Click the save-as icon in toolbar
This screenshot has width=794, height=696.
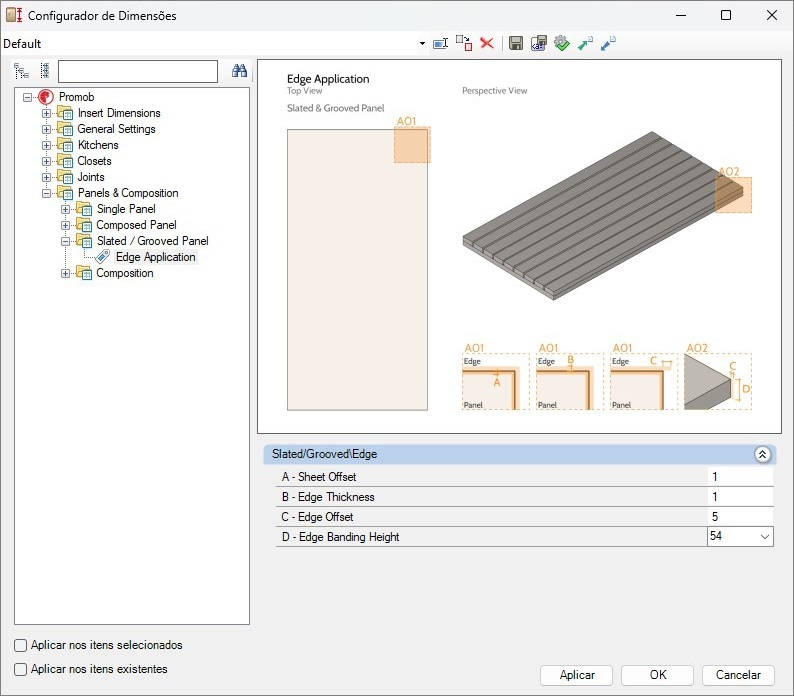[539, 43]
